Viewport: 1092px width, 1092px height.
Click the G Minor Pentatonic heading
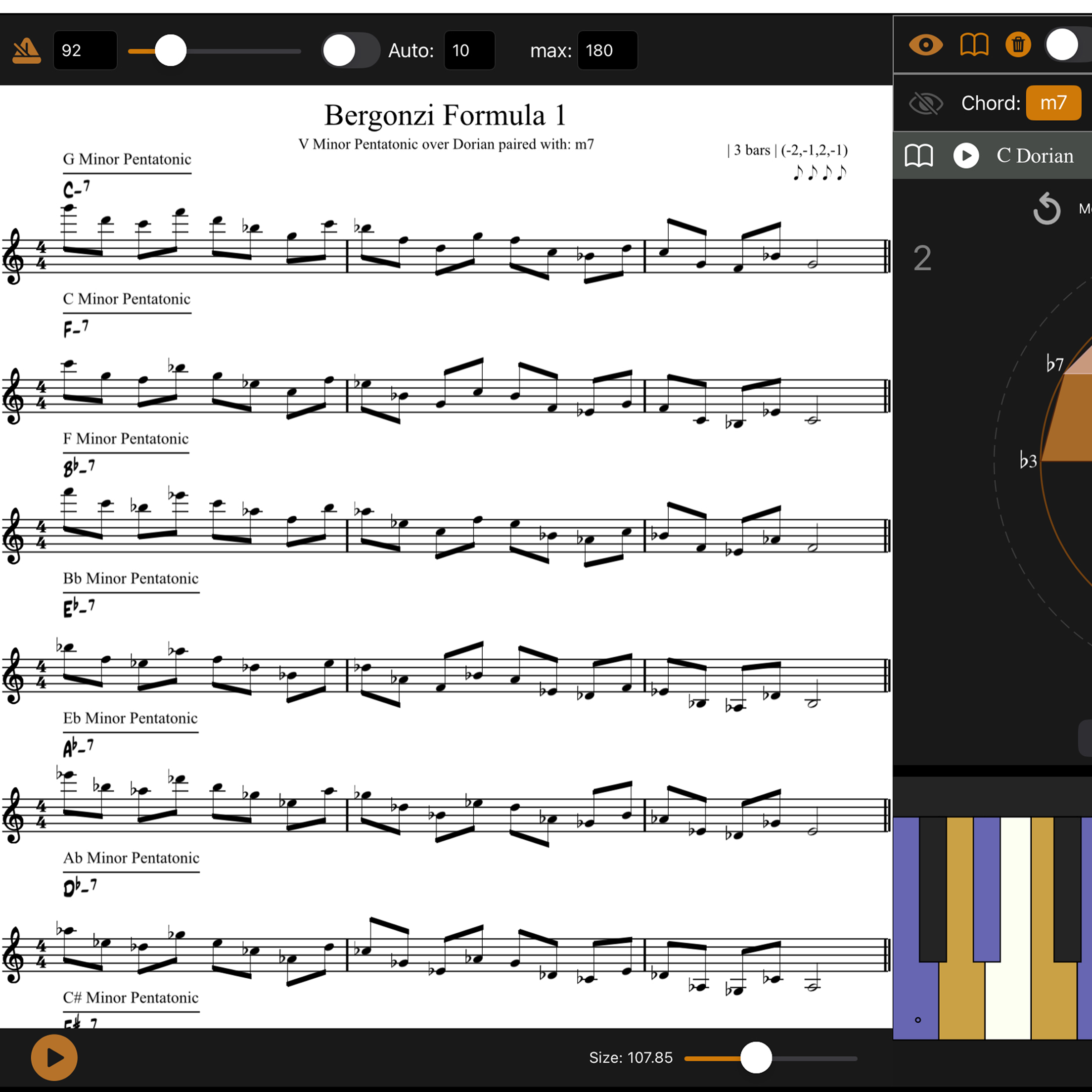coord(127,159)
